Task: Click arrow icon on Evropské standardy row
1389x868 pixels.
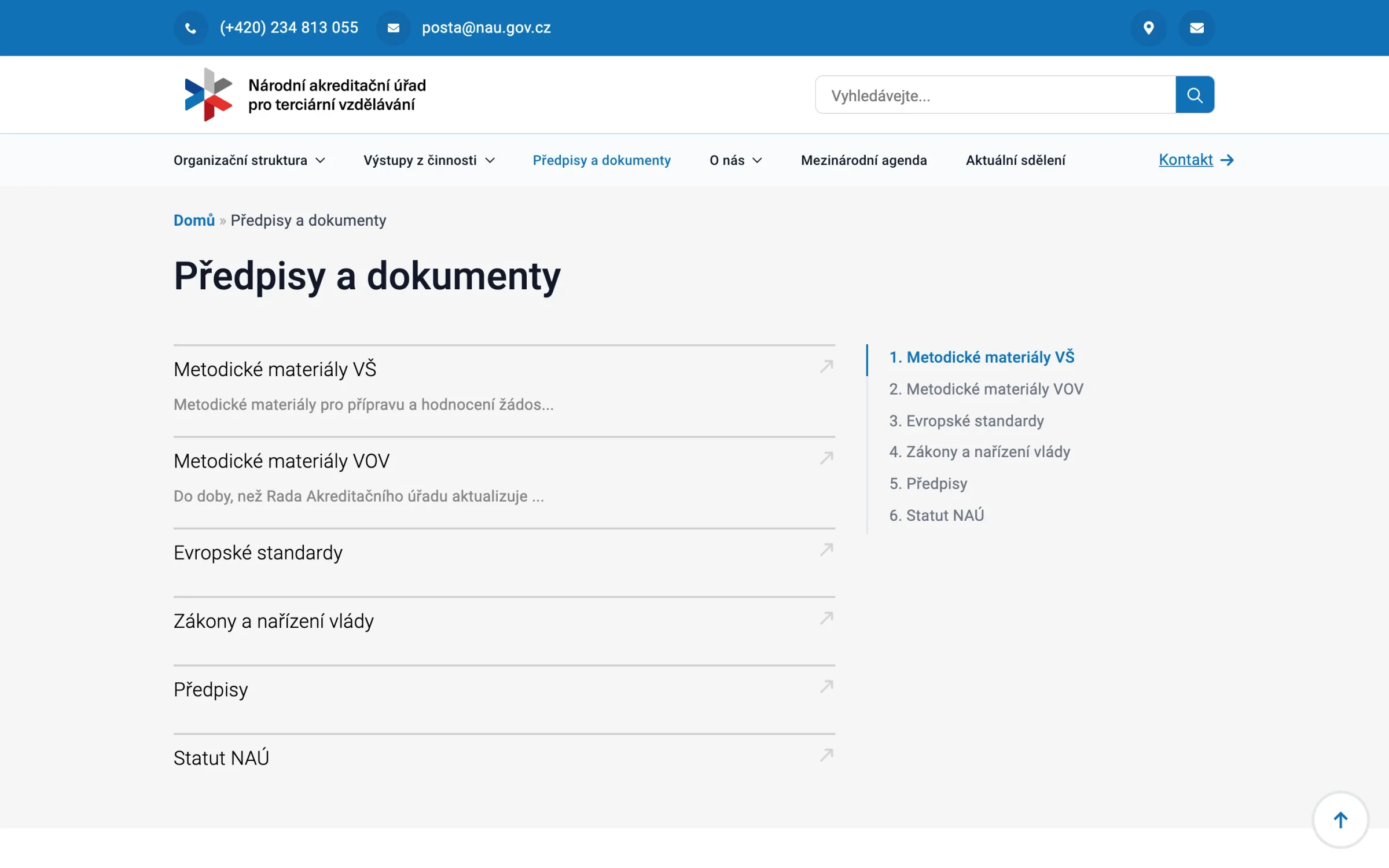Action: point(827,549)
